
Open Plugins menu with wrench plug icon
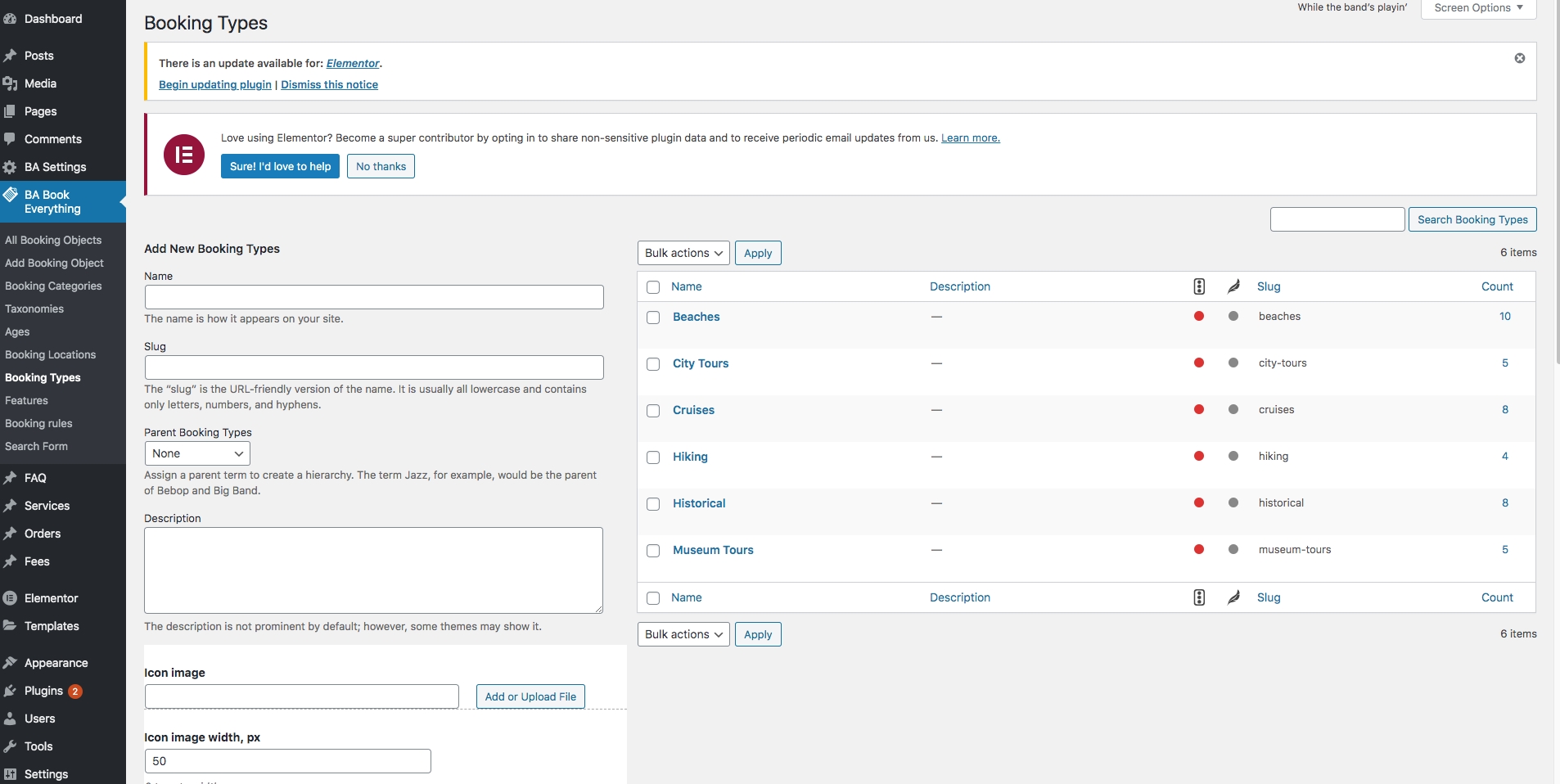(x=11, y=691)
